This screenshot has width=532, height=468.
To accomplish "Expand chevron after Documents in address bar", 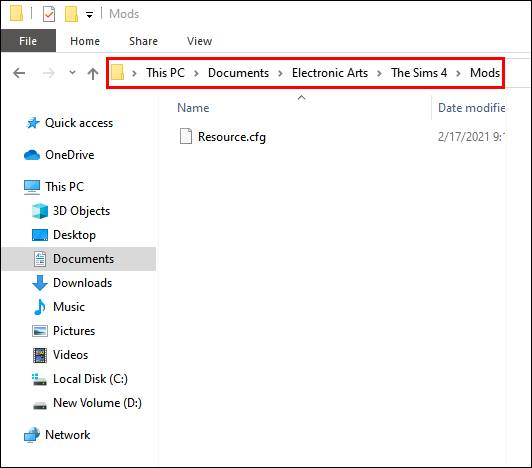I will (280, 73).
